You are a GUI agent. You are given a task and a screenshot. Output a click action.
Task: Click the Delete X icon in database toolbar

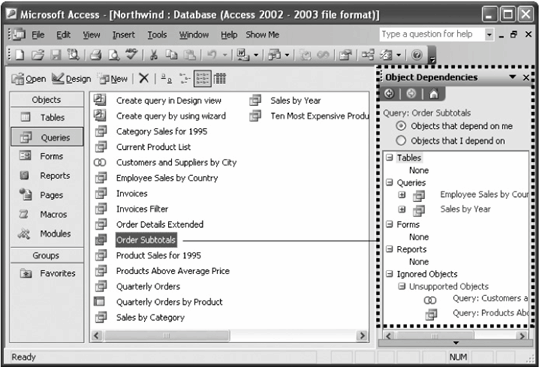tap(144, 79)
